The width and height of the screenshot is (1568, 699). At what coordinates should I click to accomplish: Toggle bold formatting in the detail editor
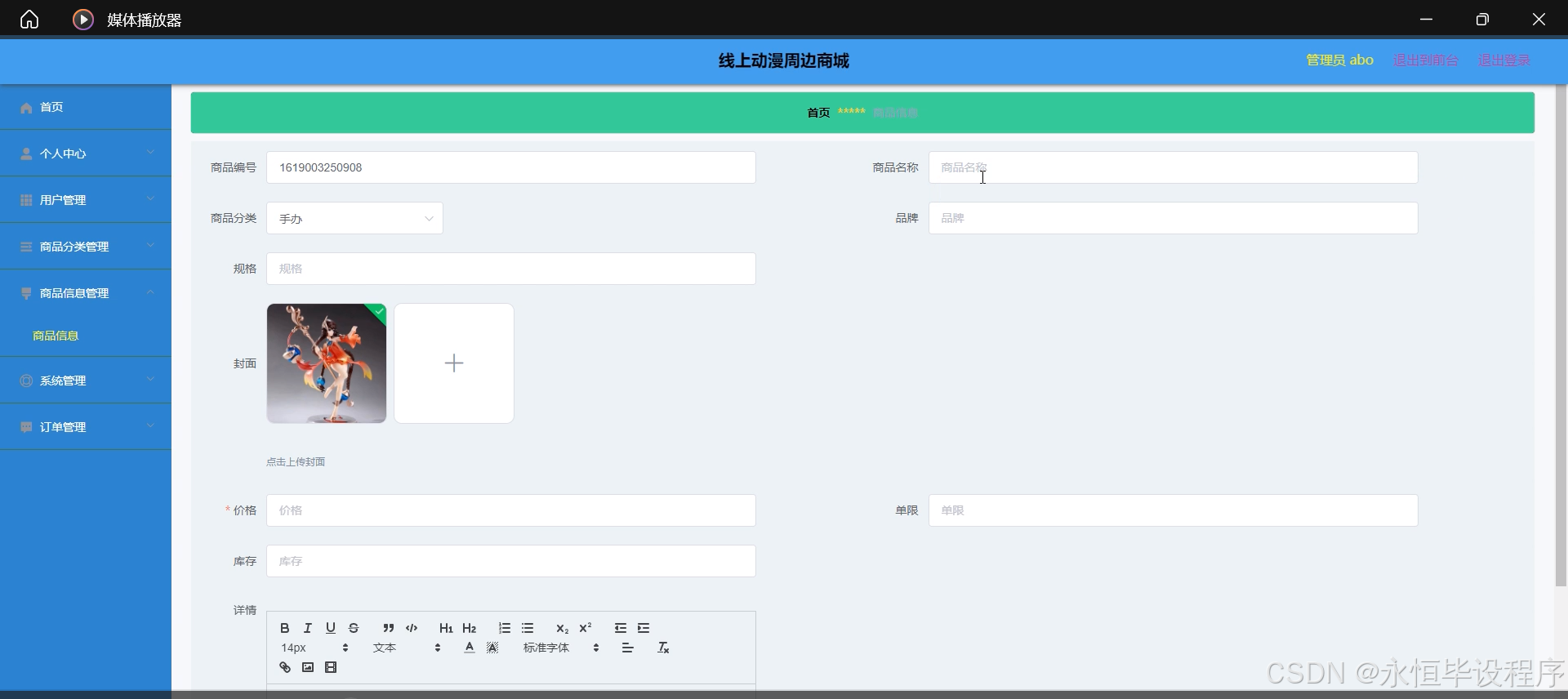pos(284,628)
